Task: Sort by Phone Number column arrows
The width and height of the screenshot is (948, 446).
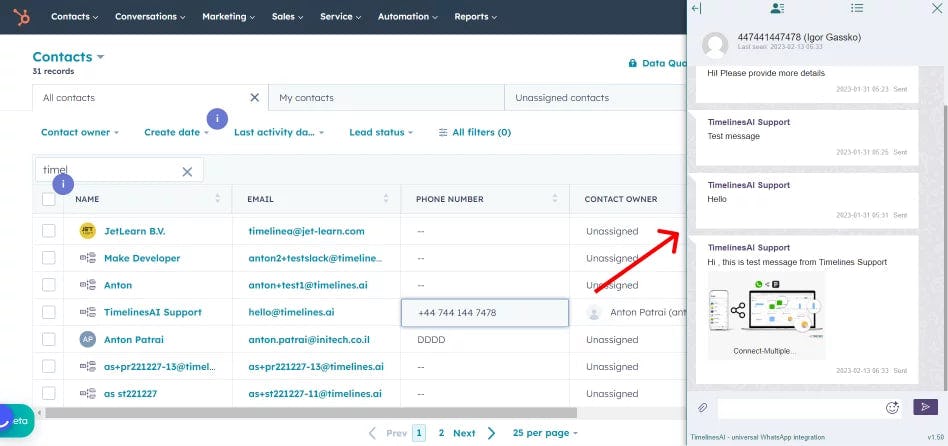Action: (x=554, y=198)
